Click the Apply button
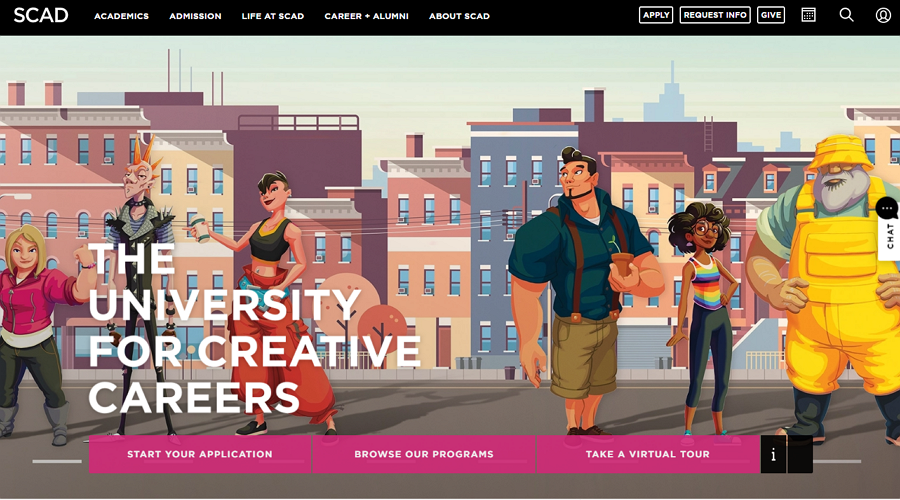The height and width of the screenshot is (500, 900). 655,15
